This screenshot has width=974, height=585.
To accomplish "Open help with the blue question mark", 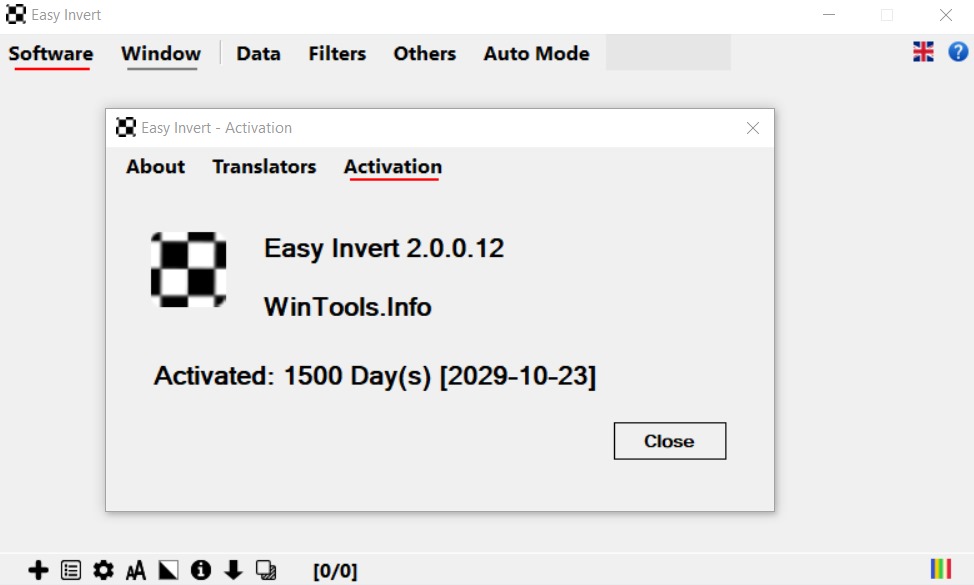I will coord(957,52).
